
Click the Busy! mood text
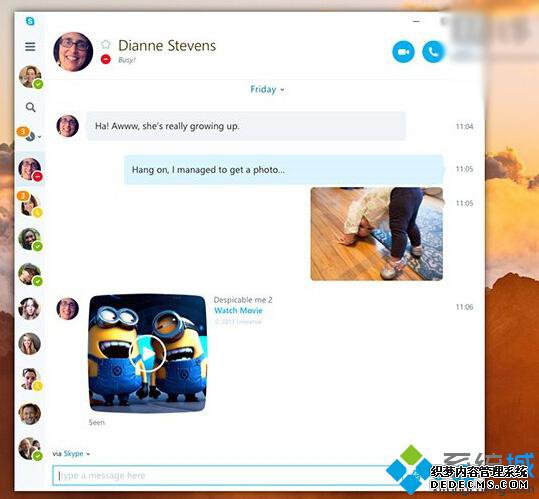tap(126, 60)
